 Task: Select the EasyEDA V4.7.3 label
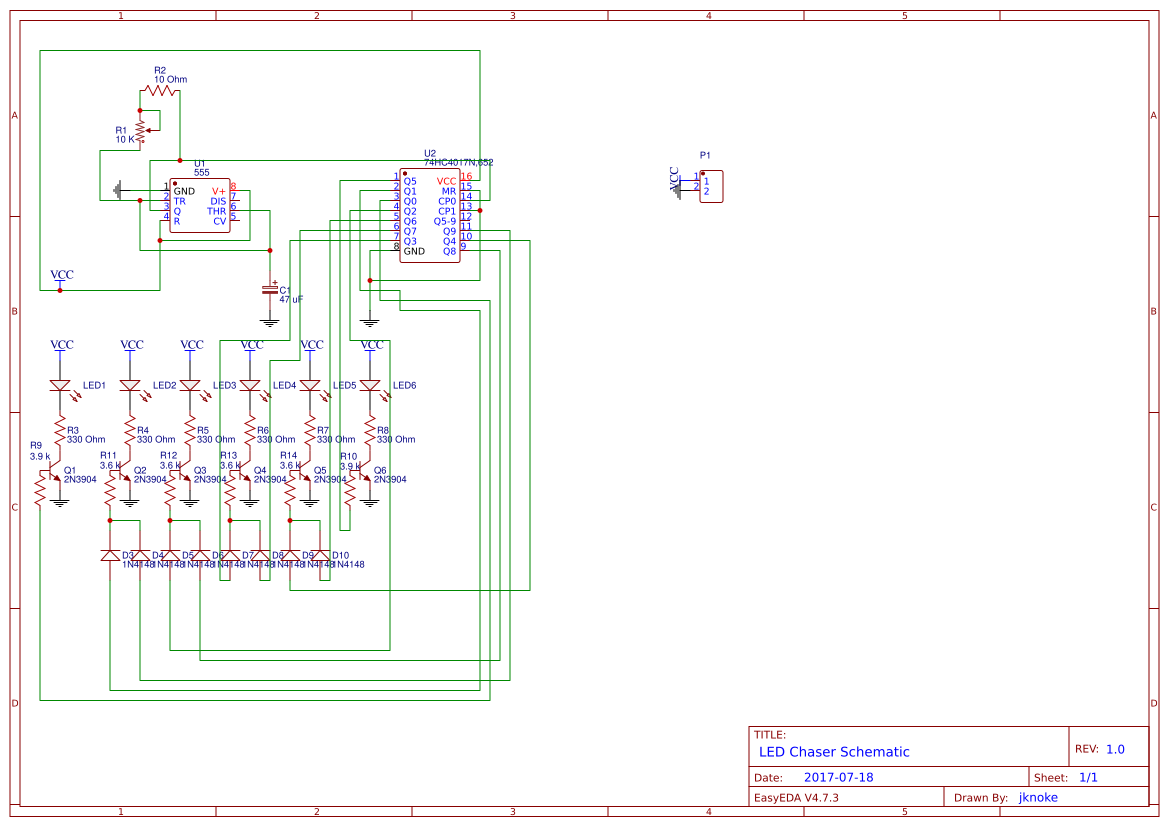[x=800, y=797]
